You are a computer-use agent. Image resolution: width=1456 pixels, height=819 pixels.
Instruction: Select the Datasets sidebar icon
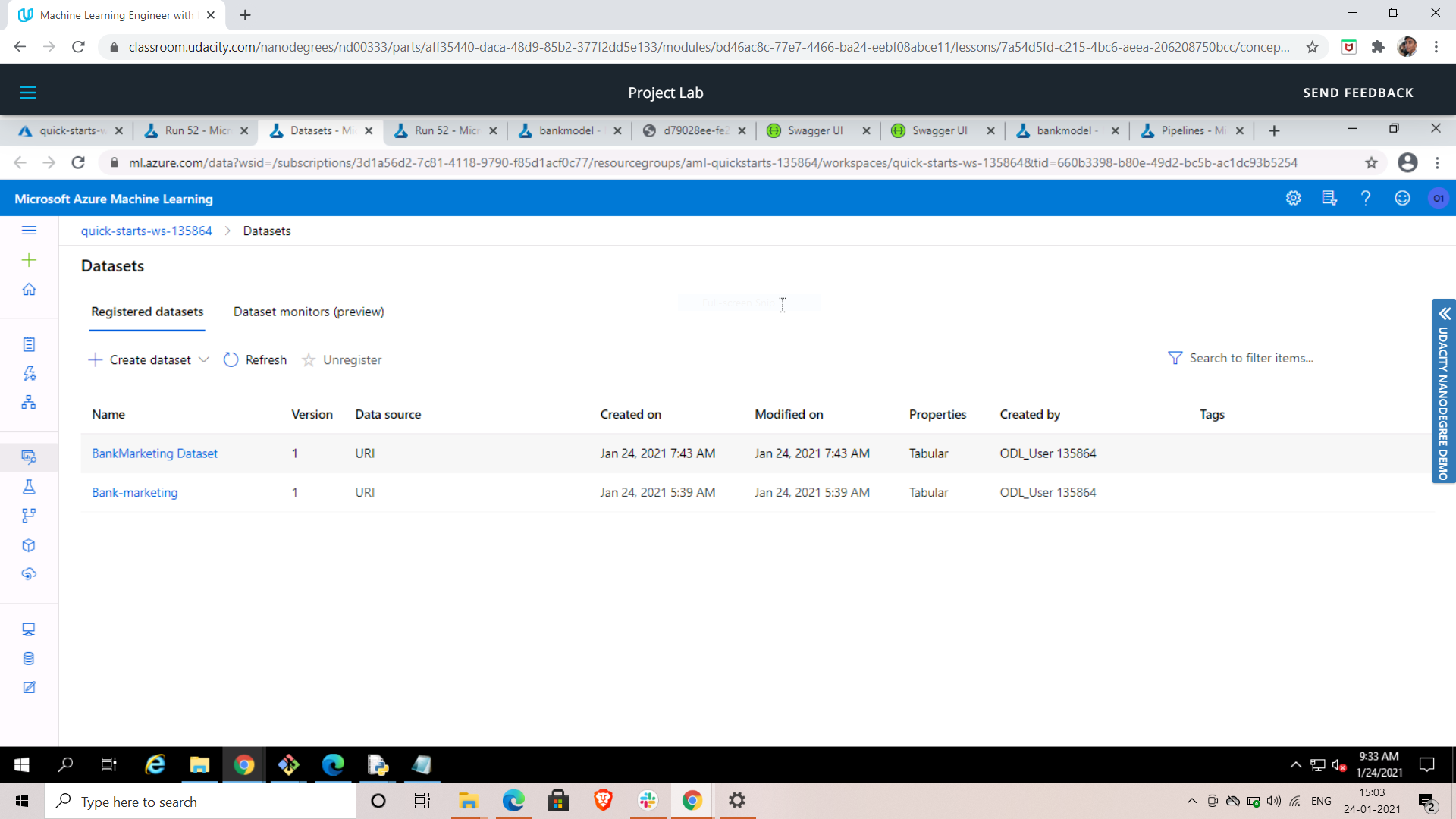[29, 457]
